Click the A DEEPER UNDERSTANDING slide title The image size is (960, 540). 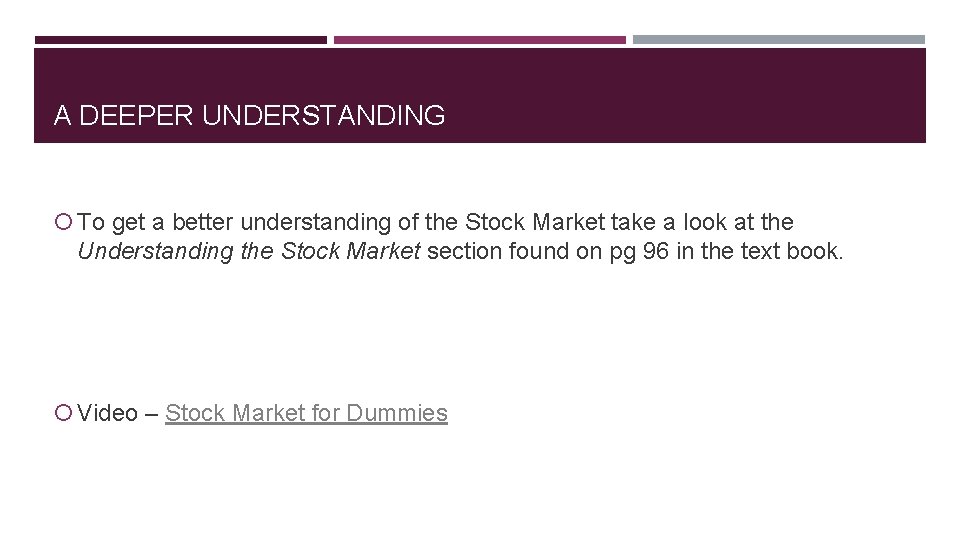point(249,115)
